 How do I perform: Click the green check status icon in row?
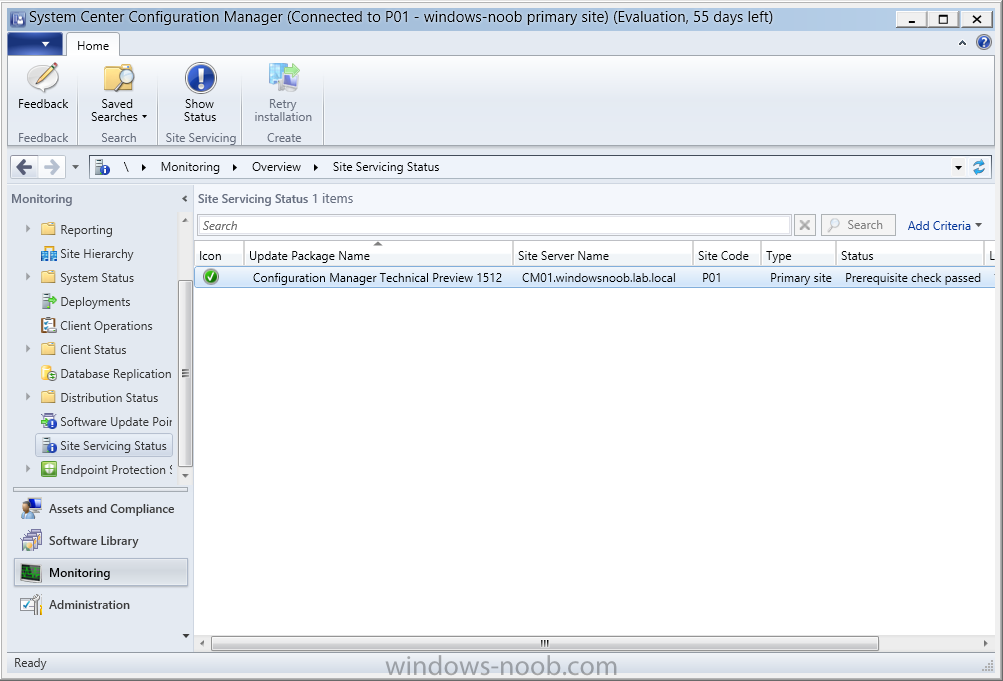210,278
